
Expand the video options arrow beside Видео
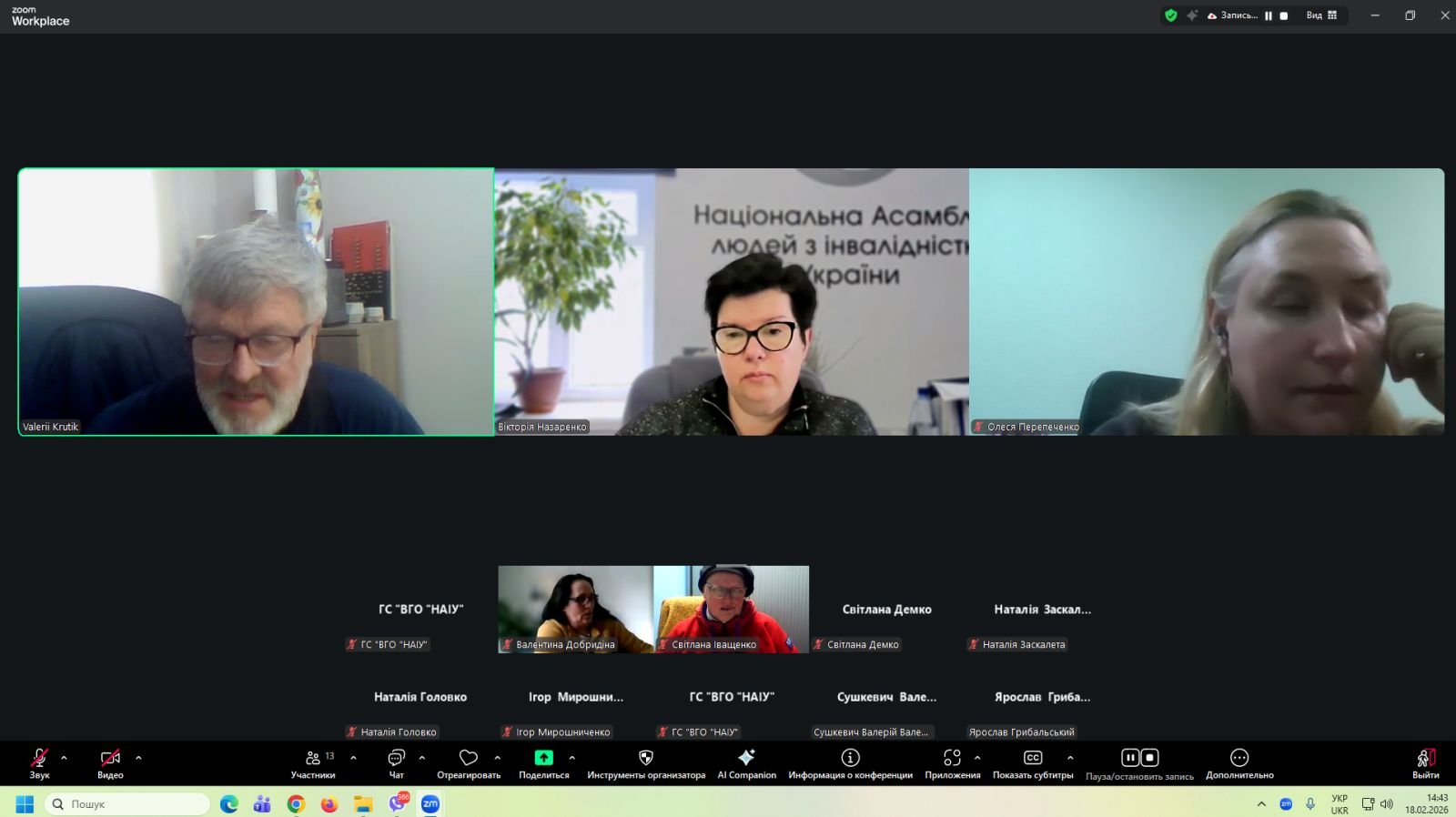[138, 758]
